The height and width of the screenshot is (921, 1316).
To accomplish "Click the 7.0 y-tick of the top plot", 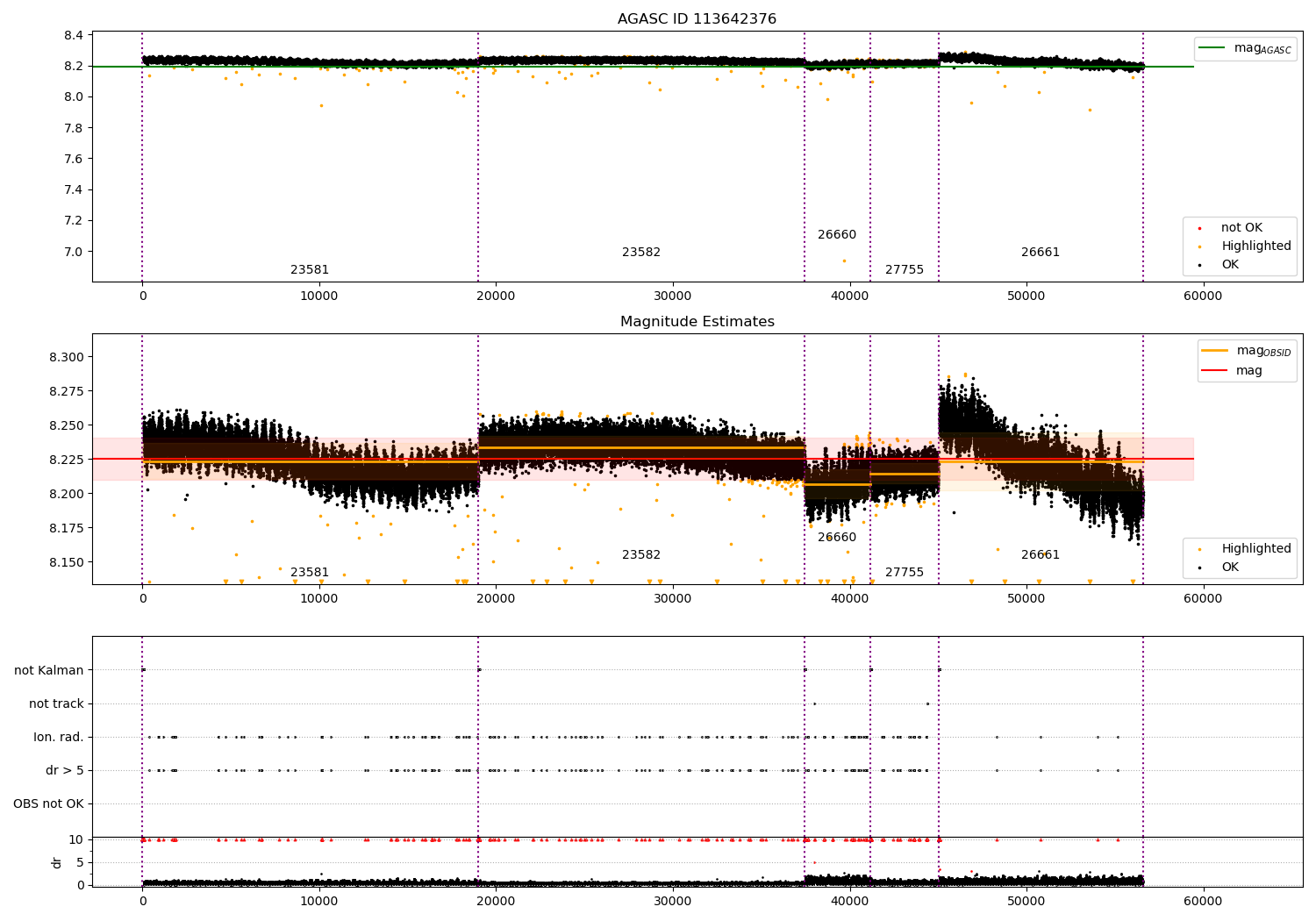I will [75, 253].
